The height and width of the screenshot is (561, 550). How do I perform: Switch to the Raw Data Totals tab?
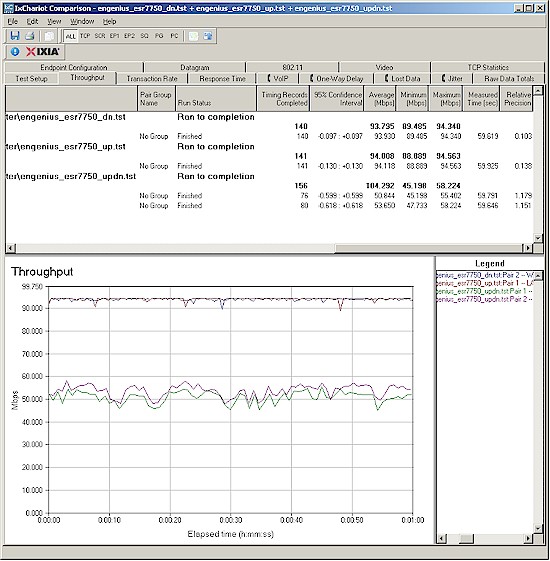509,78
